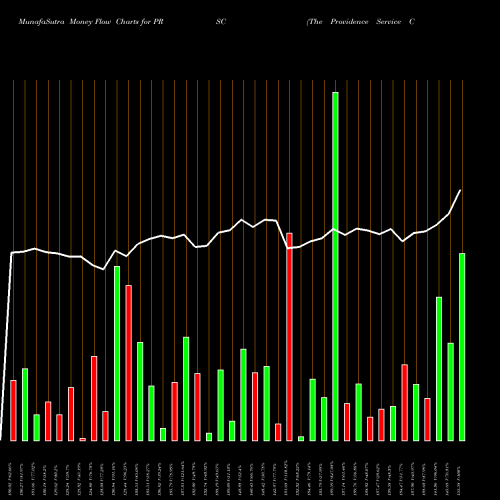Select the tallest green bar in the chart
Viewport: 500px width, 500px height.
(335, 267)
